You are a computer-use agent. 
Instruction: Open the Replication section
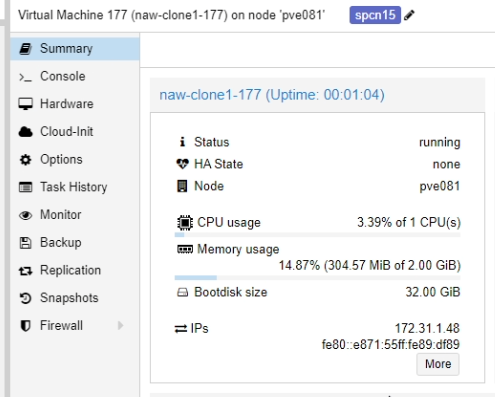75,270
